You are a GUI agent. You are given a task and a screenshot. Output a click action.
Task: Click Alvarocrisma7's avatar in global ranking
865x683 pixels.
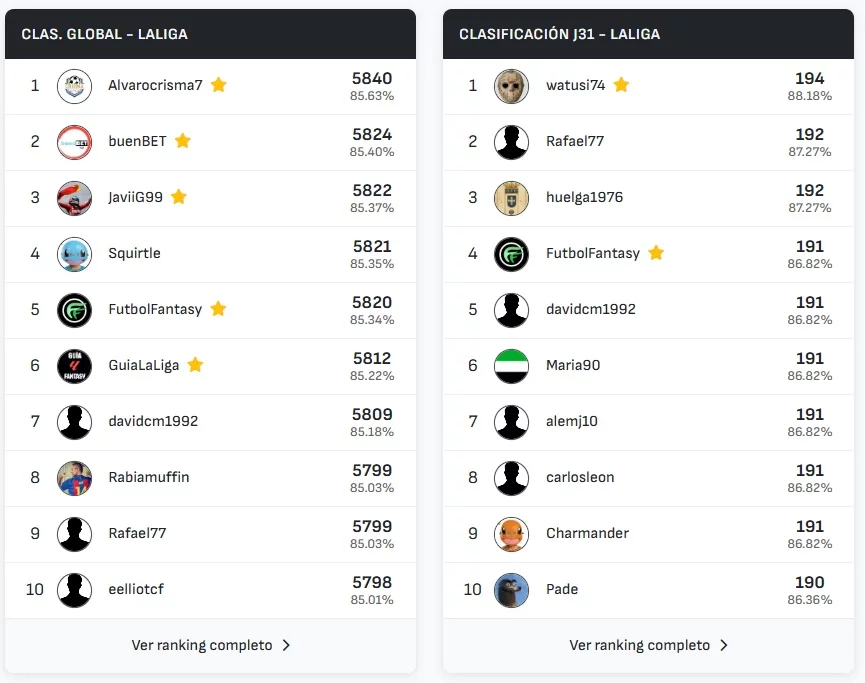pyautogui.click(x=74, y=86)
